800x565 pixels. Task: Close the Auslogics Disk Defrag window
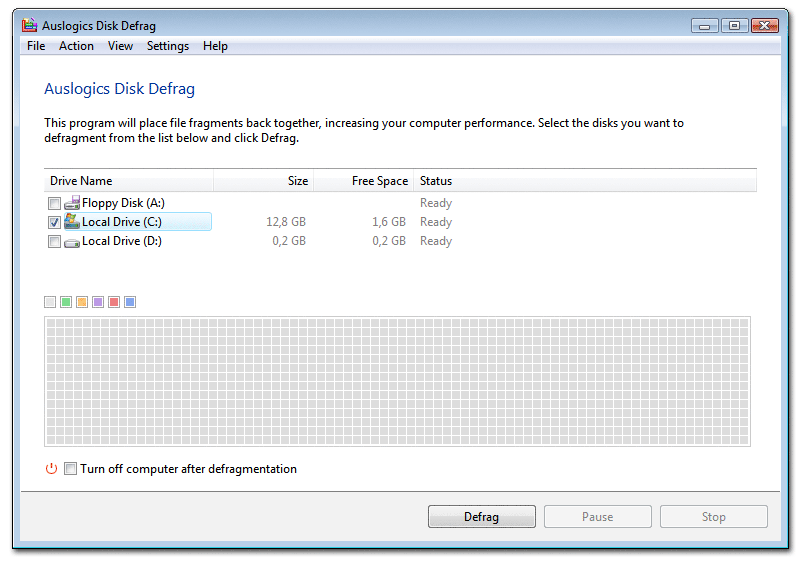(x=765, y=26)
